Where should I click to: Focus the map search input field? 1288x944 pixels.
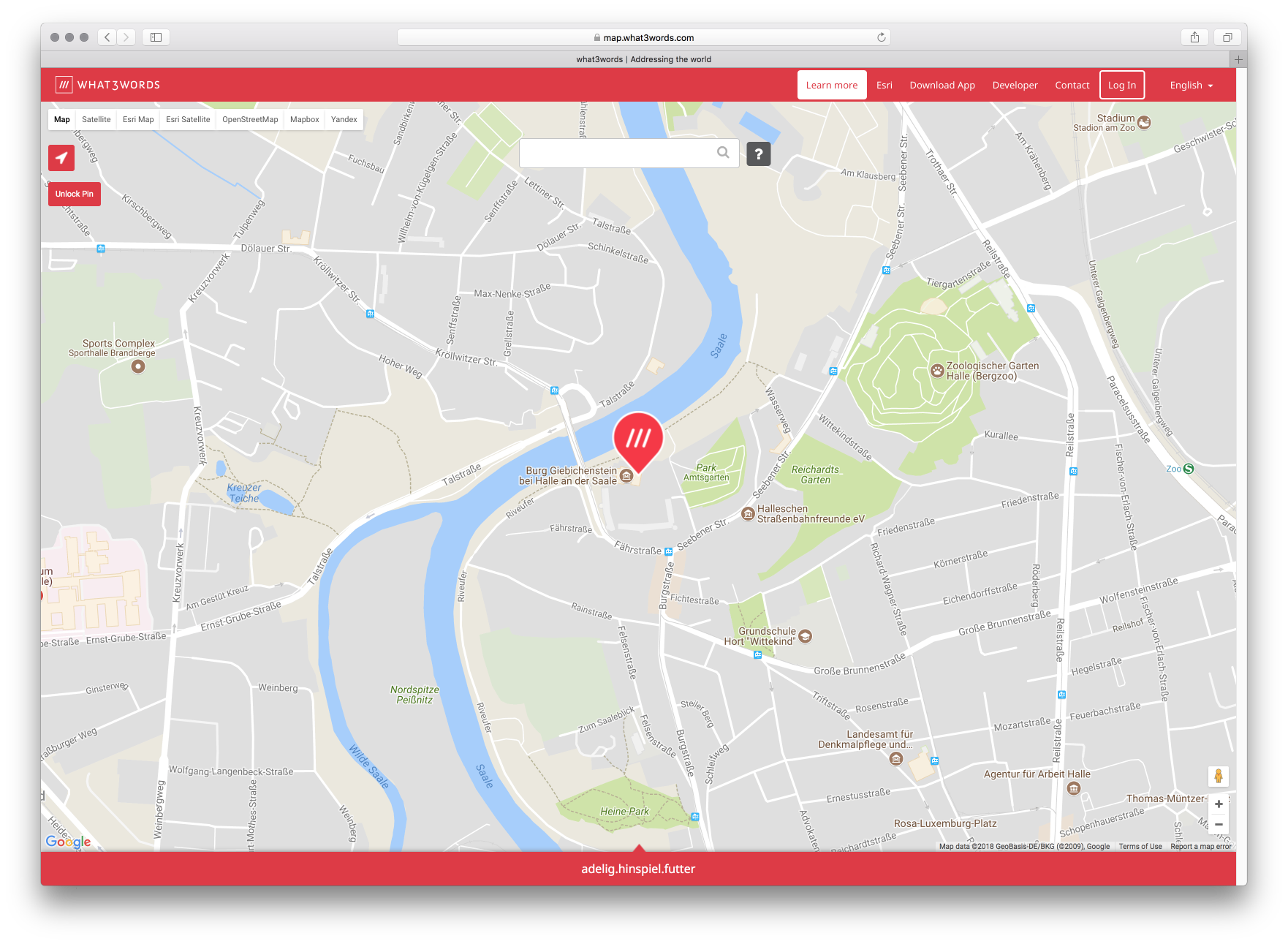click(618, 153)
